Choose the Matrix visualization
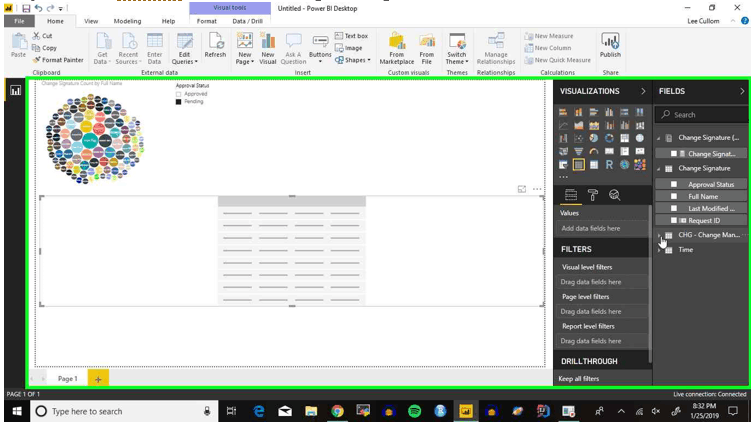This screenshot has height=422, width=753. coord(594,165)
